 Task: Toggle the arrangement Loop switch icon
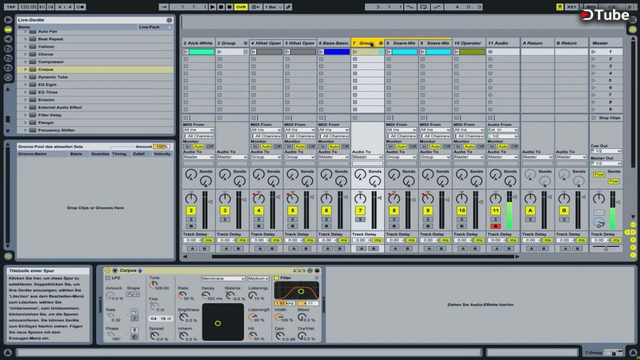tap(424, 7)
